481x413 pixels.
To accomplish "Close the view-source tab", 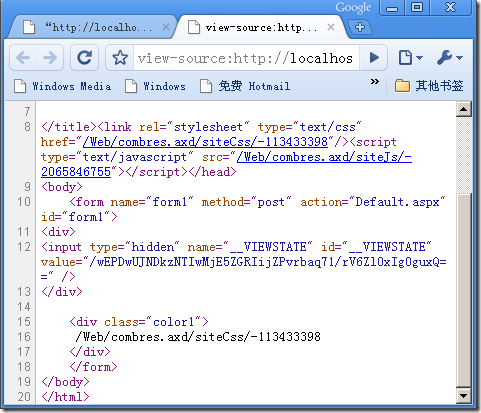I will (x=331, y=27).
